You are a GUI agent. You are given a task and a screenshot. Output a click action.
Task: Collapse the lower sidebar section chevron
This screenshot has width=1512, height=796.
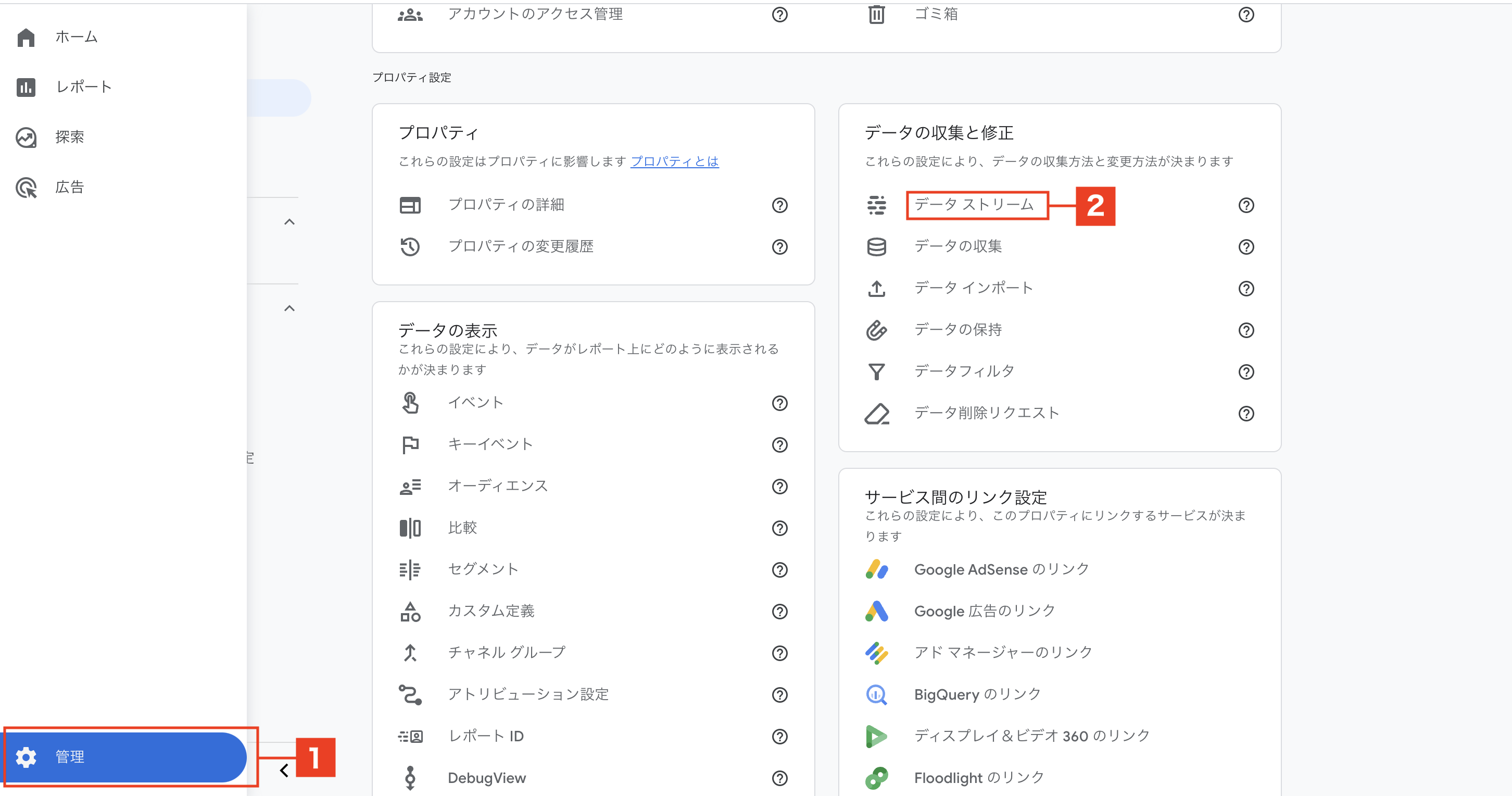(x=289, y=308)
